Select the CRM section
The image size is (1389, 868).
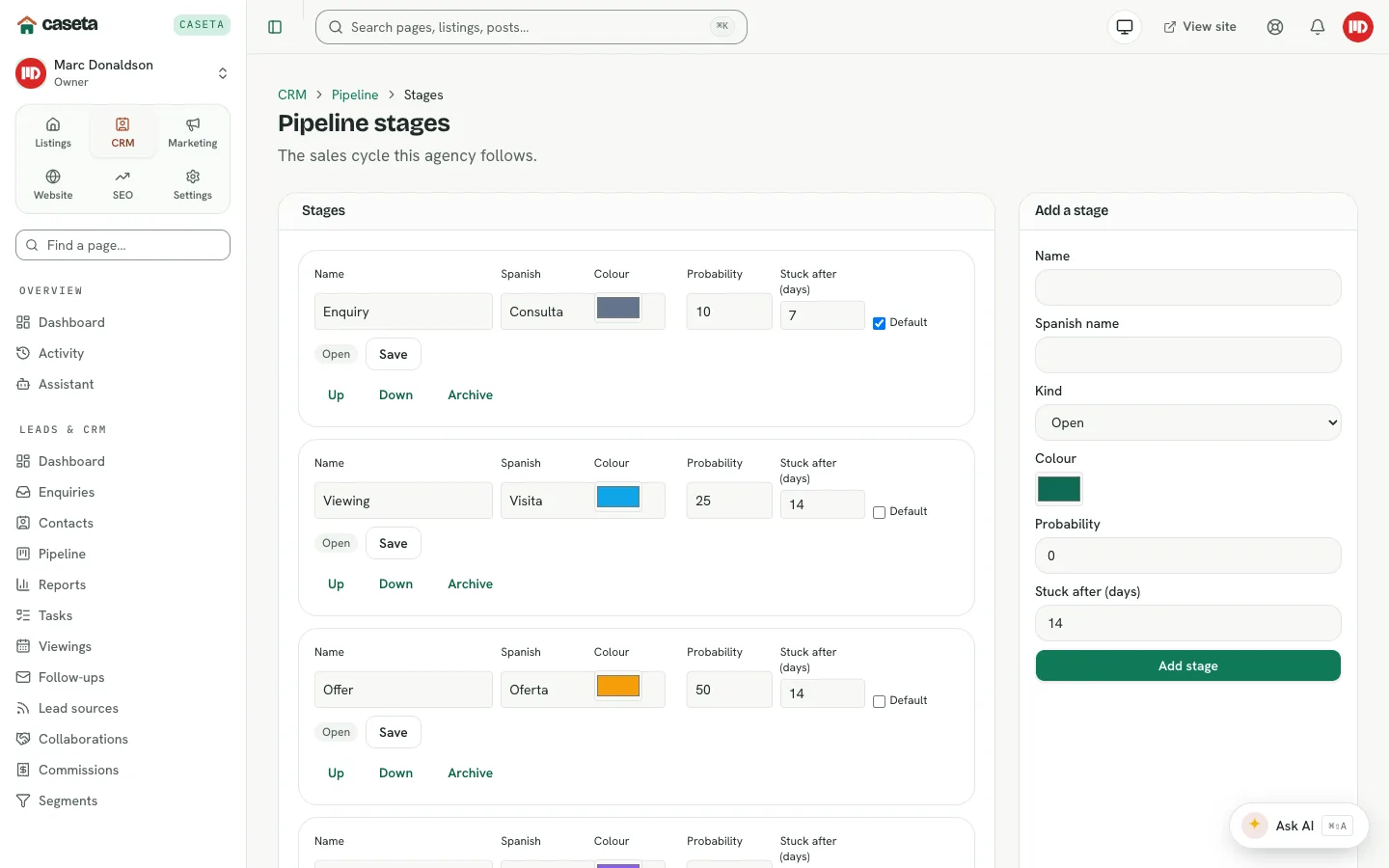[x=123, y=133]
